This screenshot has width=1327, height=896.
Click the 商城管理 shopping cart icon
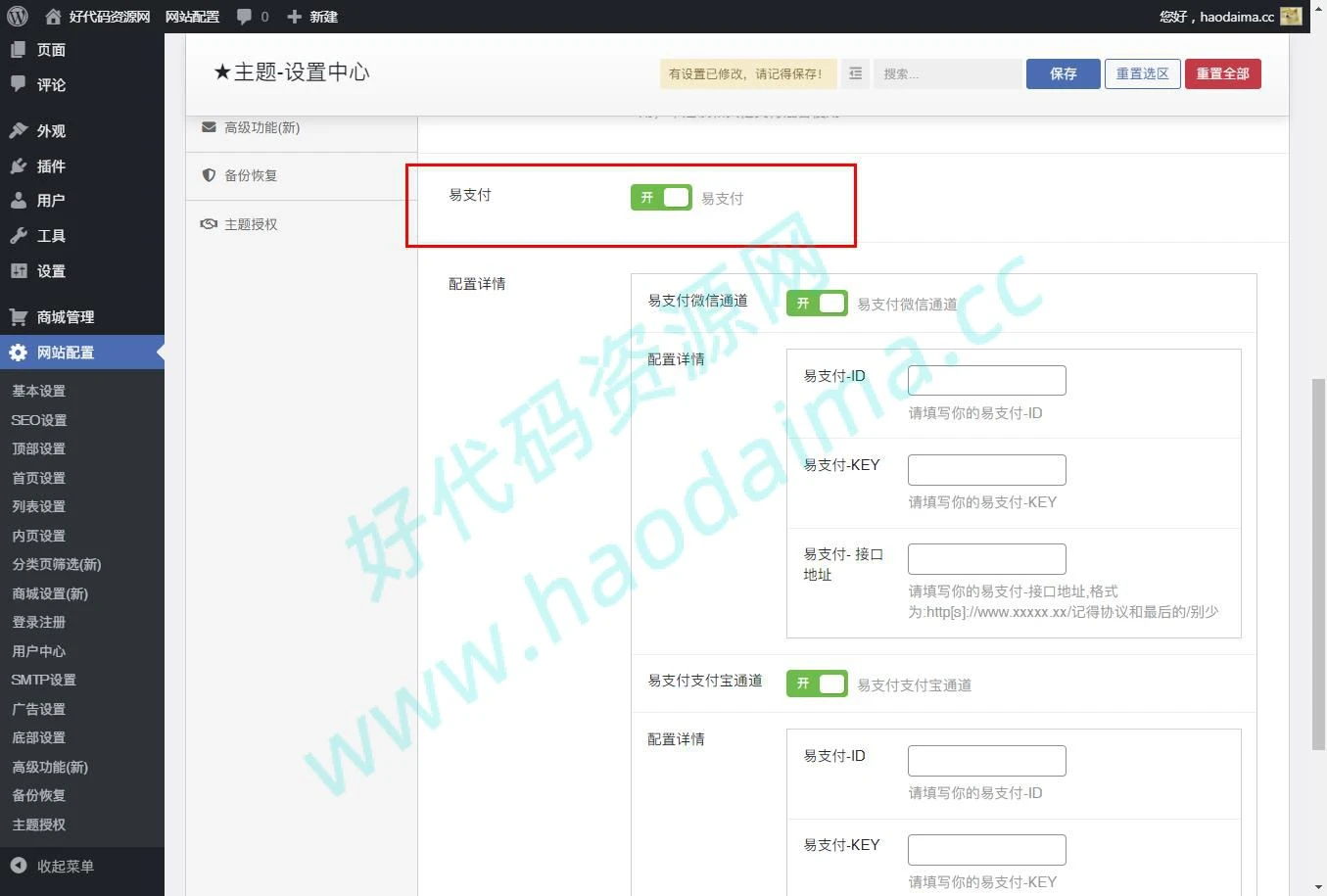click(x=19, y=317)
